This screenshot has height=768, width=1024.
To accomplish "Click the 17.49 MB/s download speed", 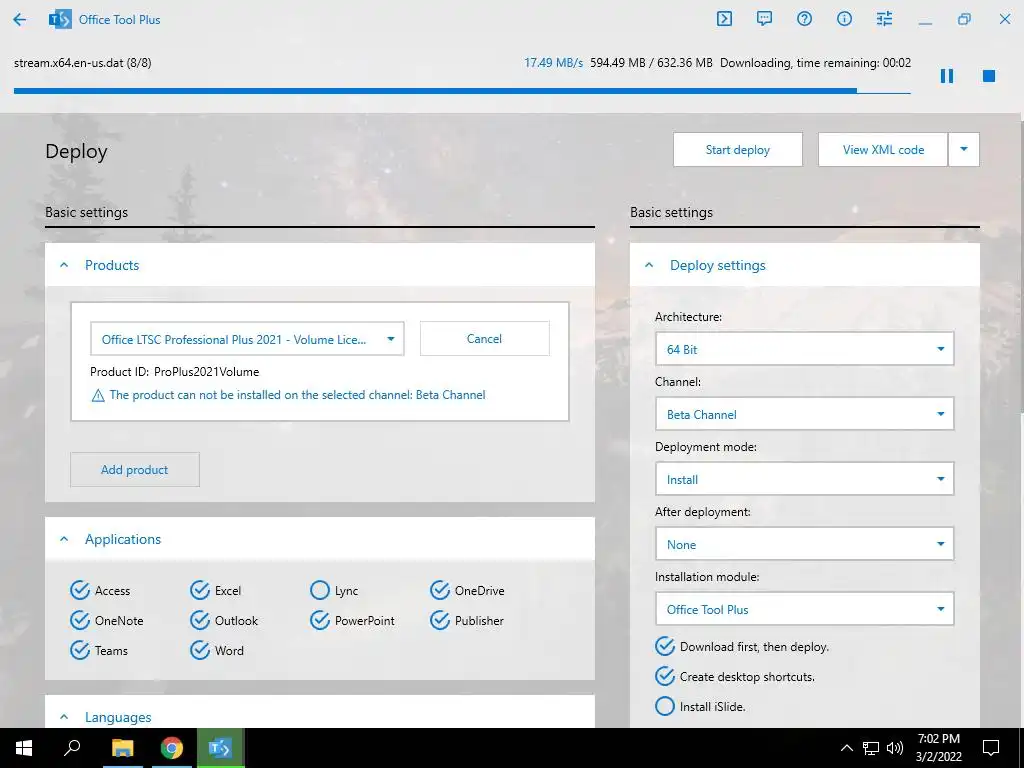I will [553, 63].
